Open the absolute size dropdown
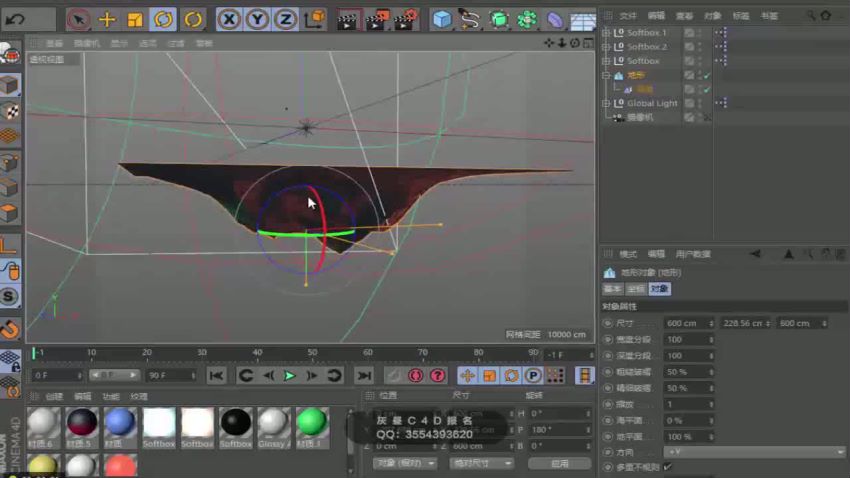The image size is (850, 478). (x=481, y=463)
